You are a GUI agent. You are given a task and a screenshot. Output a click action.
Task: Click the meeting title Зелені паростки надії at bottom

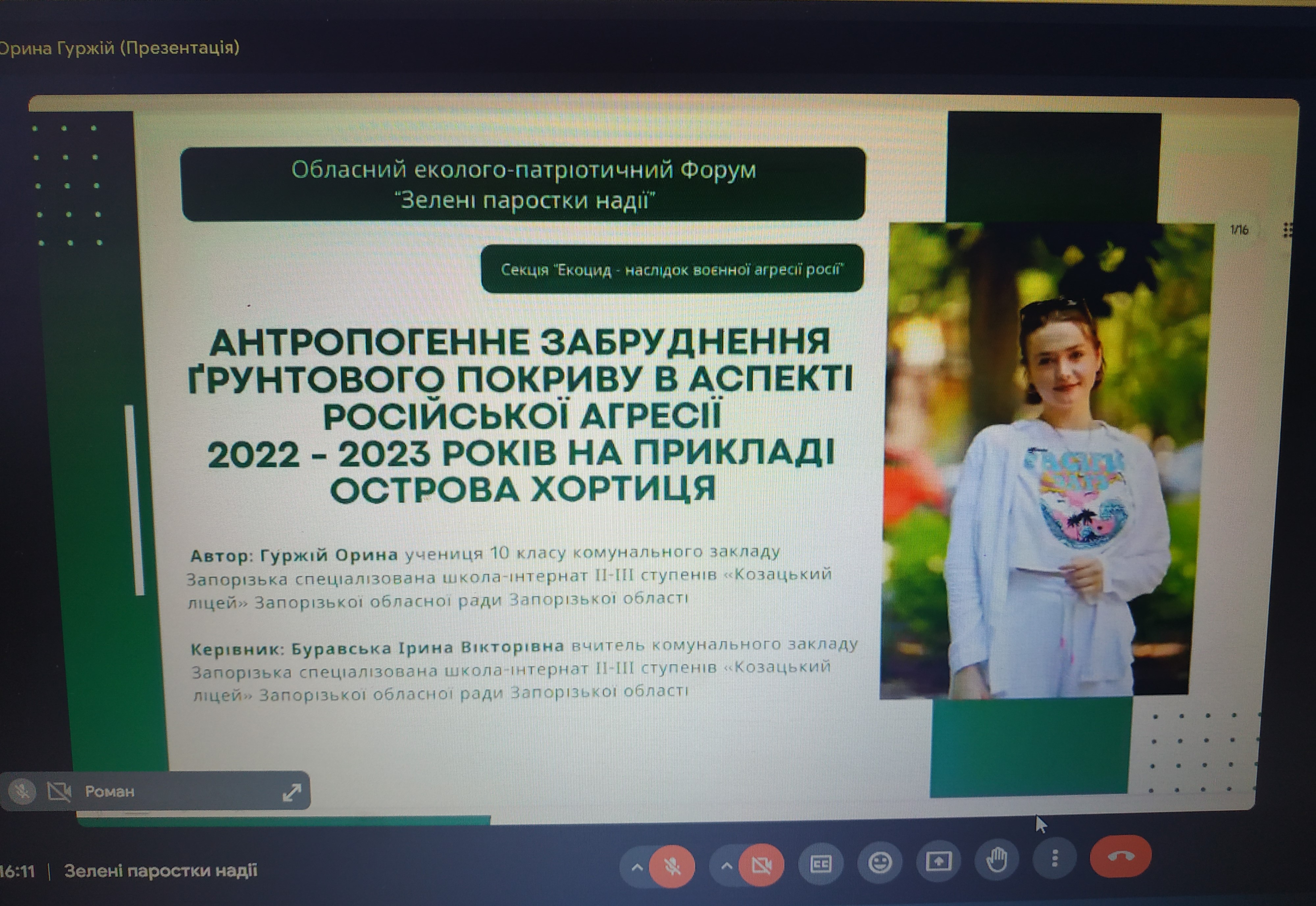(161, 871)
